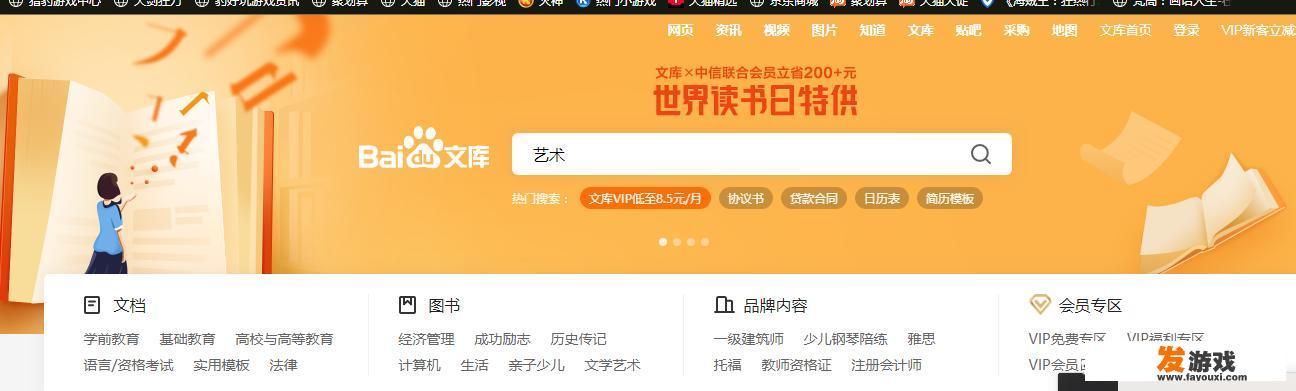Viewport: 1296px width, 391px height.
Task: Select hot search tag 日历表
Action: [881, 198]
